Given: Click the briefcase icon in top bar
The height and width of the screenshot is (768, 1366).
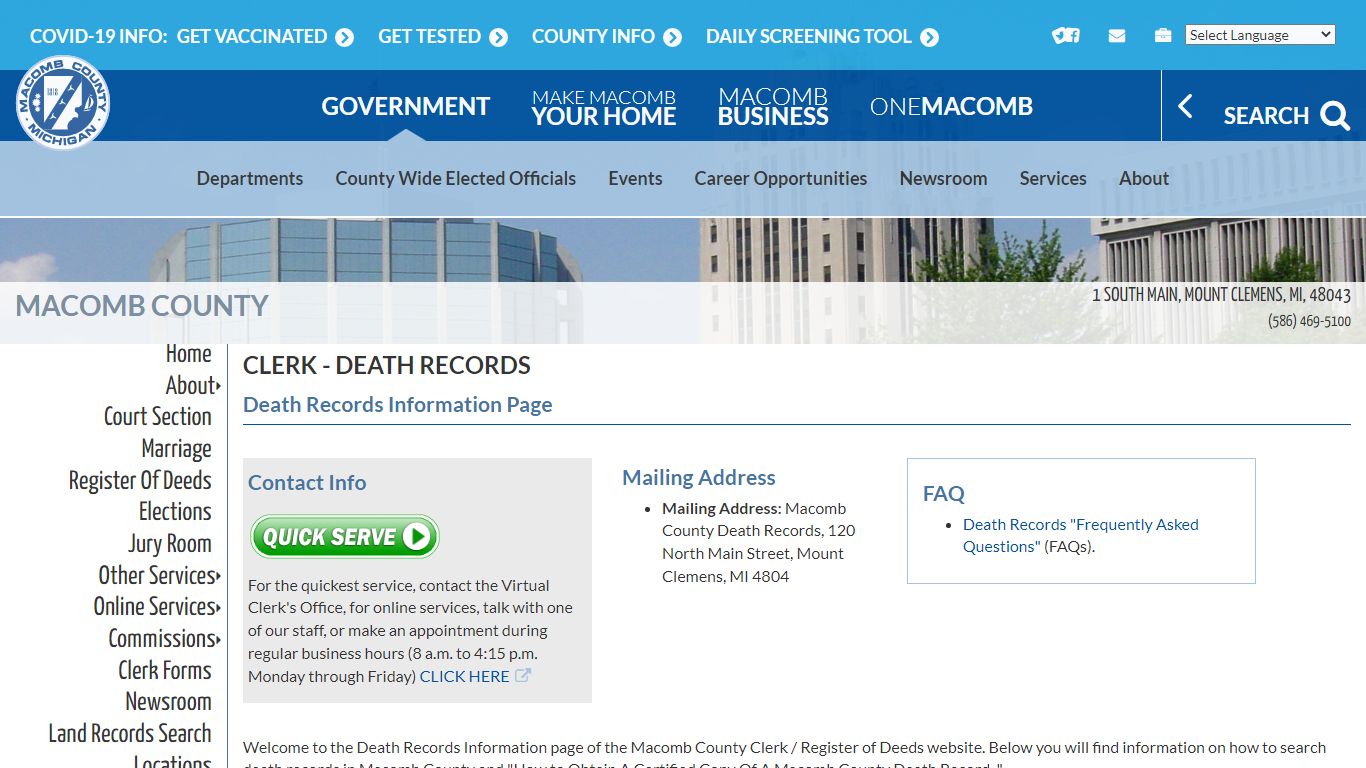Looking at the screenshot, I should 1162,35.
